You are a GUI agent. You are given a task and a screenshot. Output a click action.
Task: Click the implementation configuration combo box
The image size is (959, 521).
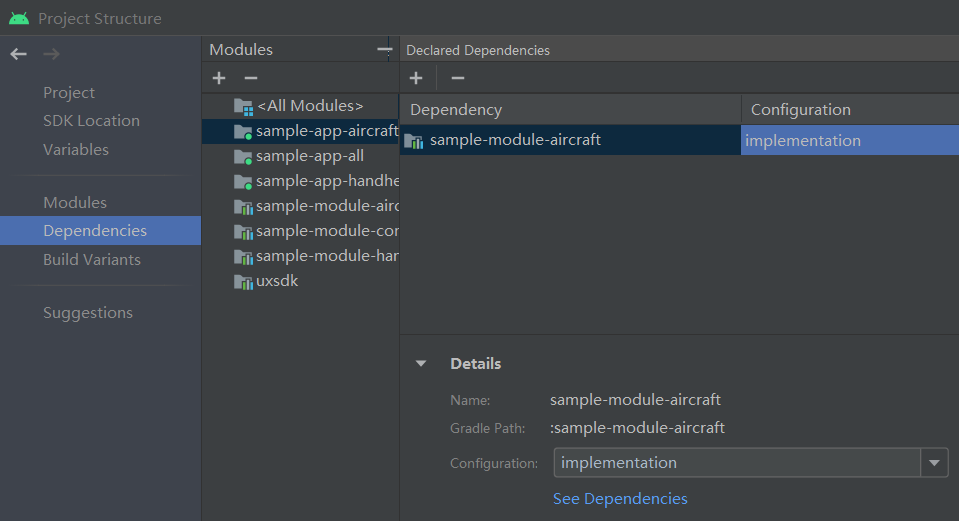737,463
